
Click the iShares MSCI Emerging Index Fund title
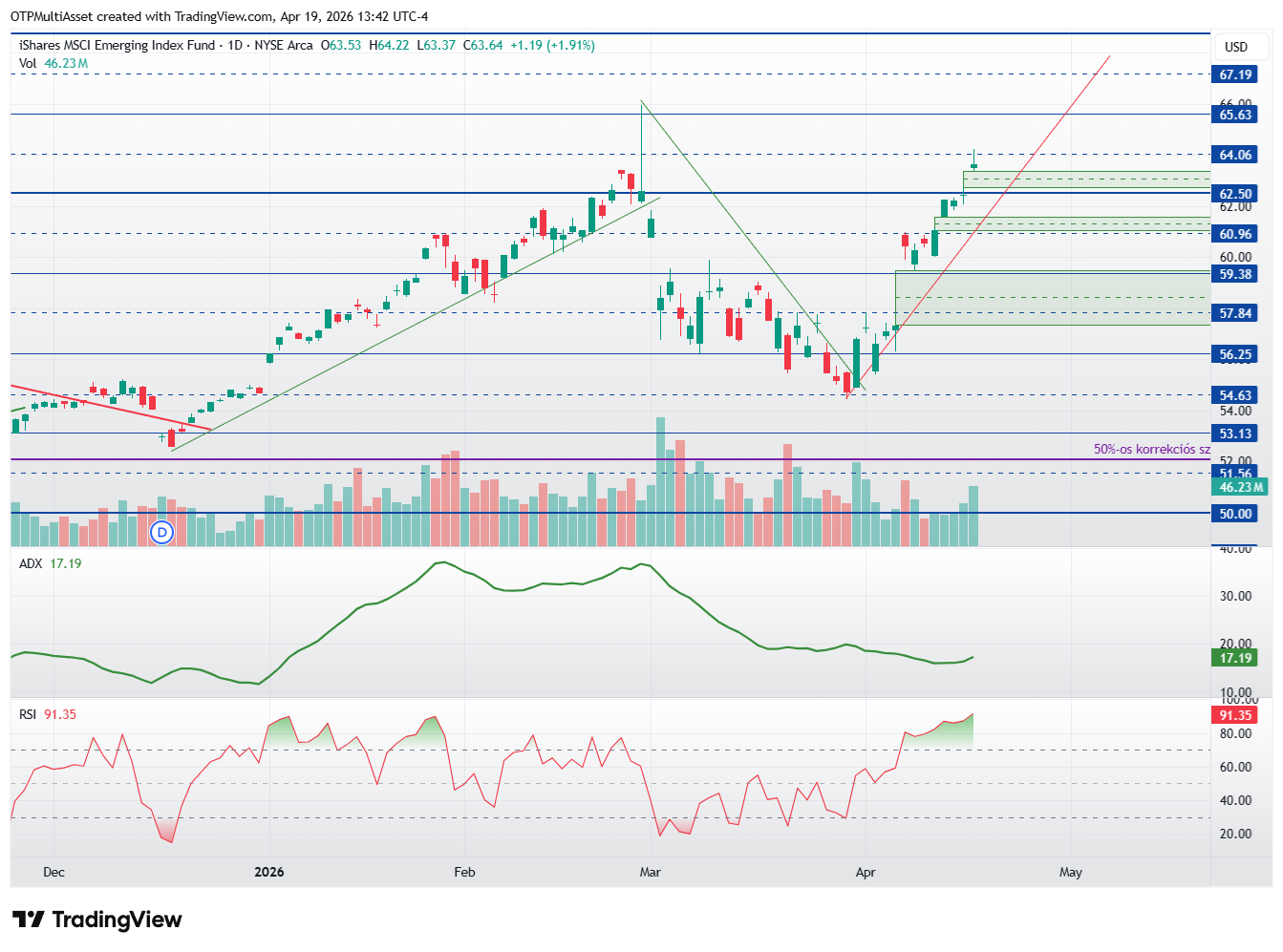pos(118,45)
